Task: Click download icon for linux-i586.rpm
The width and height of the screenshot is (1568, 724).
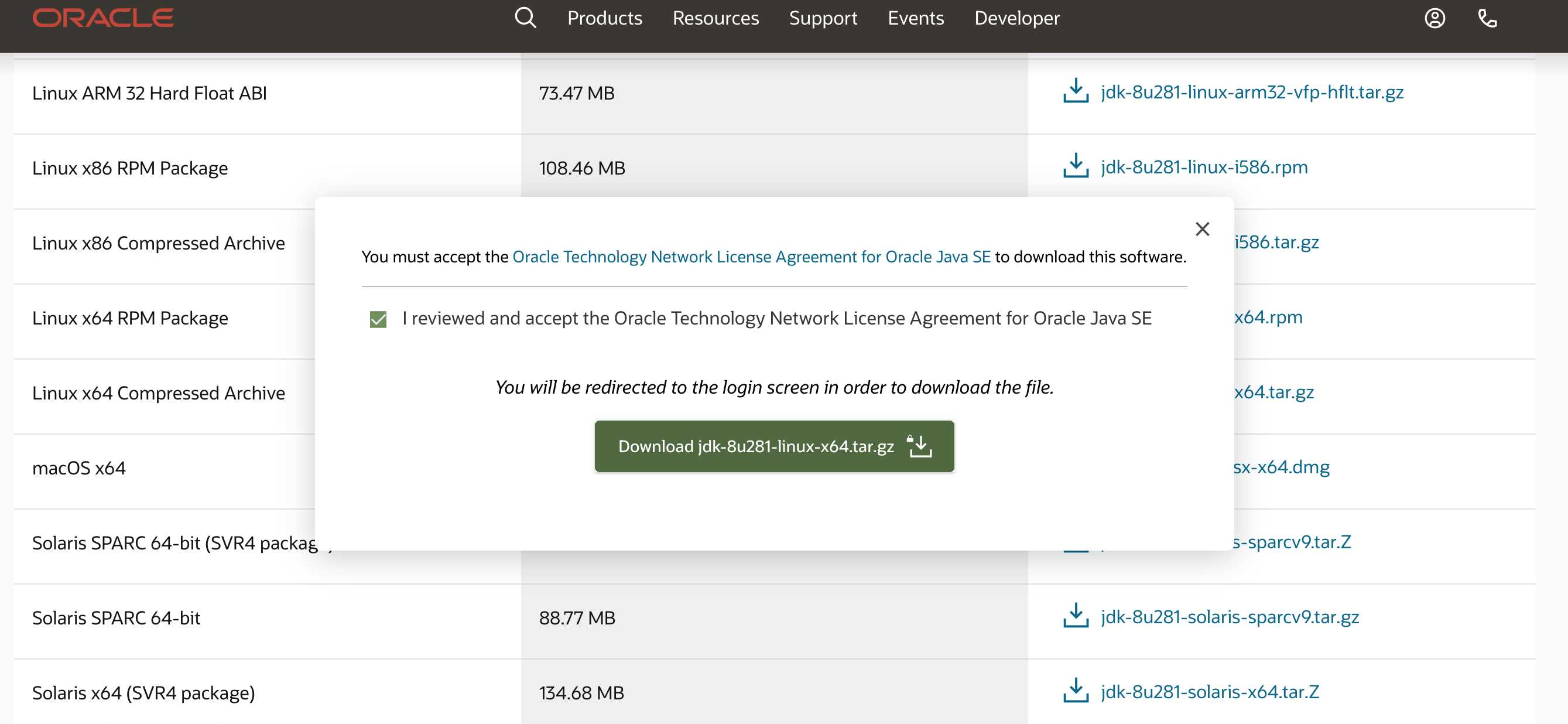Action: (x=1076, y=166)
